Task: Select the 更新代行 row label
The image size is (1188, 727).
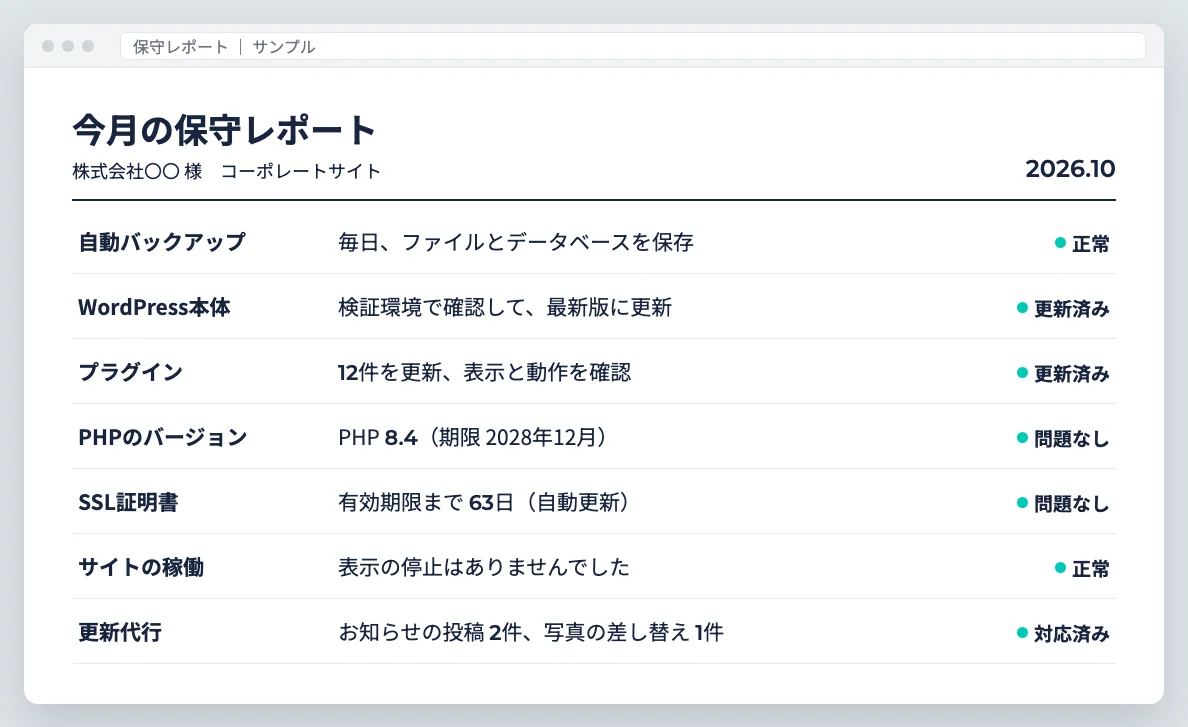Action: click(120, 632)
